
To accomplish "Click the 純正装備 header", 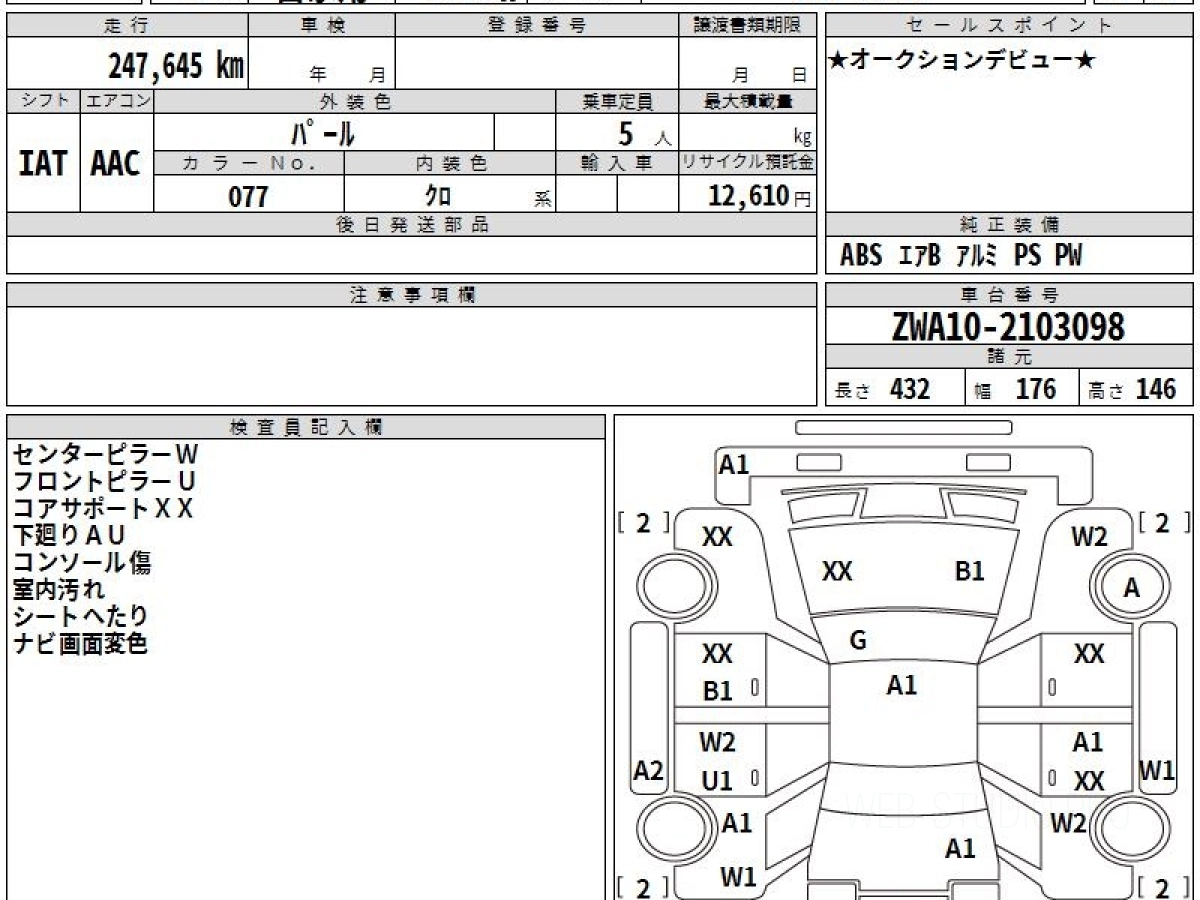I will click(x=1010, y=225).
